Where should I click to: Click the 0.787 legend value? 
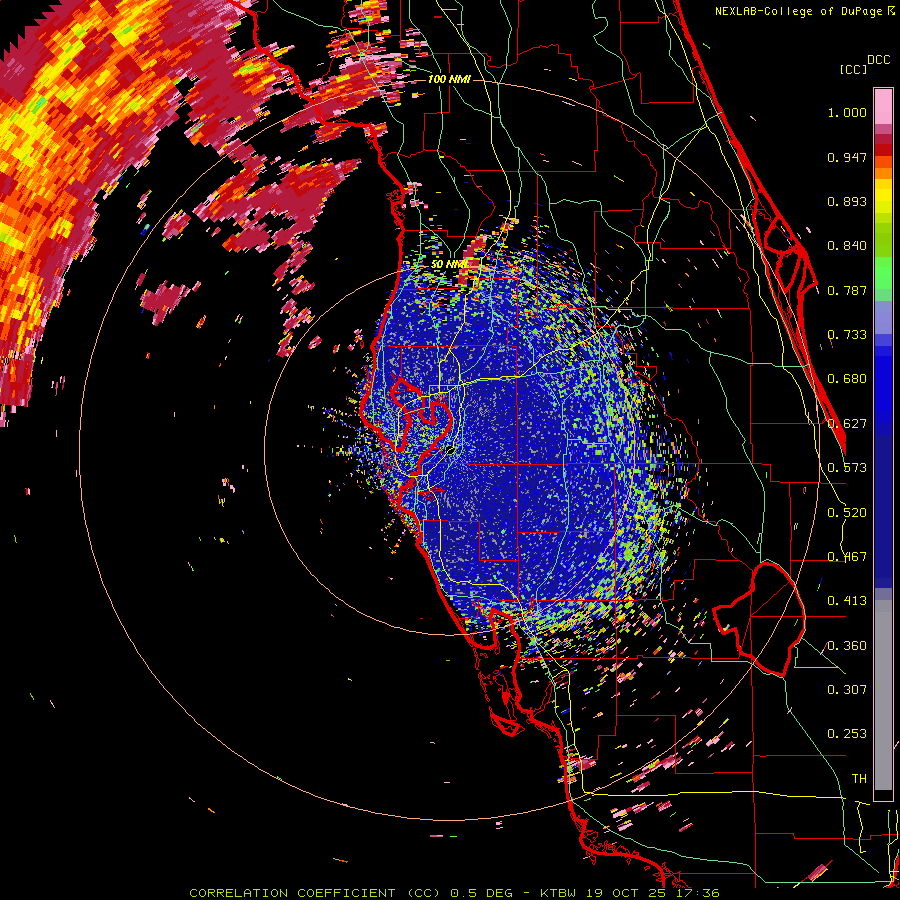coord(847,290)
